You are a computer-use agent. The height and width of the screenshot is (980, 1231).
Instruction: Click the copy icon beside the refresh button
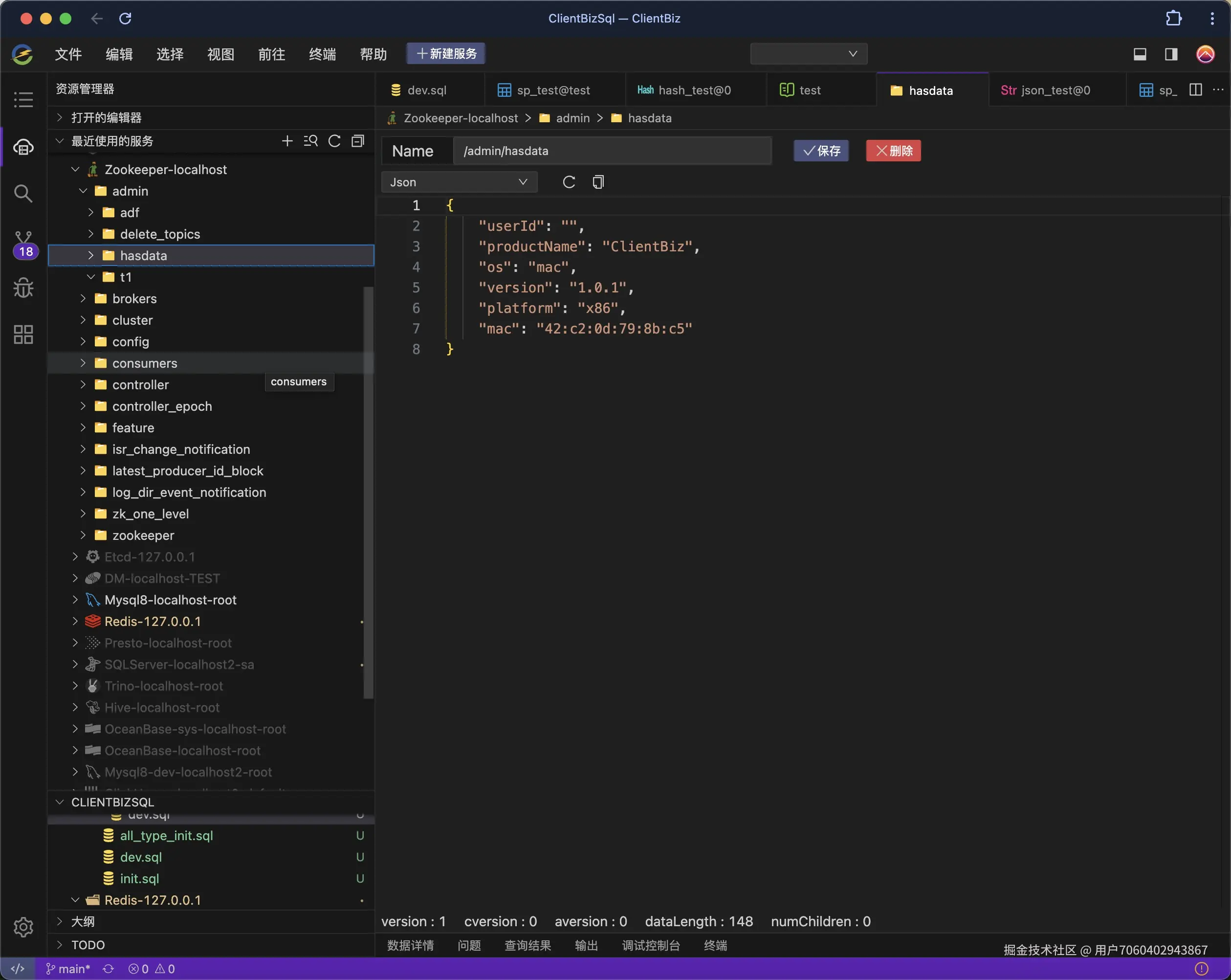(x=598, y=181)
